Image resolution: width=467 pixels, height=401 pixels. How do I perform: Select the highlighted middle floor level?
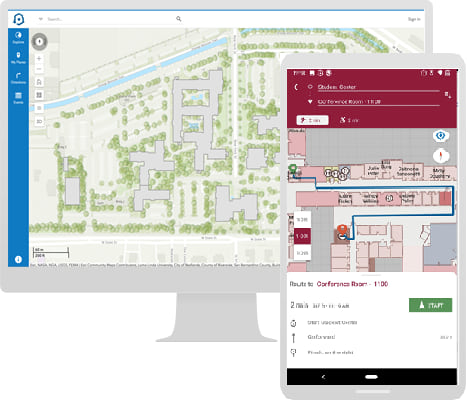click(302, 236)
